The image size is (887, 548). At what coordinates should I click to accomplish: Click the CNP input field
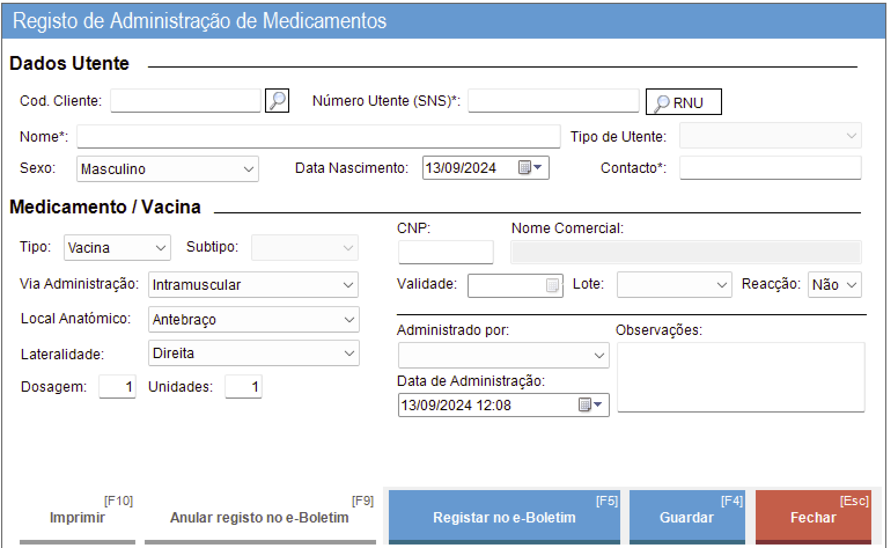(x=445, y=252)
